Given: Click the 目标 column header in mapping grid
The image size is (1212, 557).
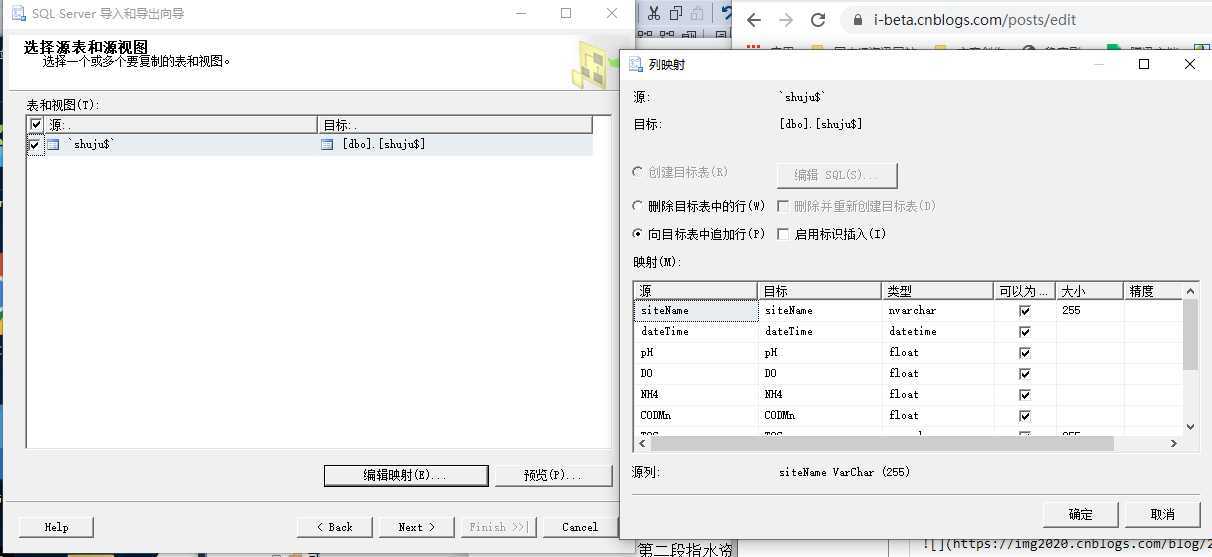Looking at the screenshot, I should pos(820,291).
